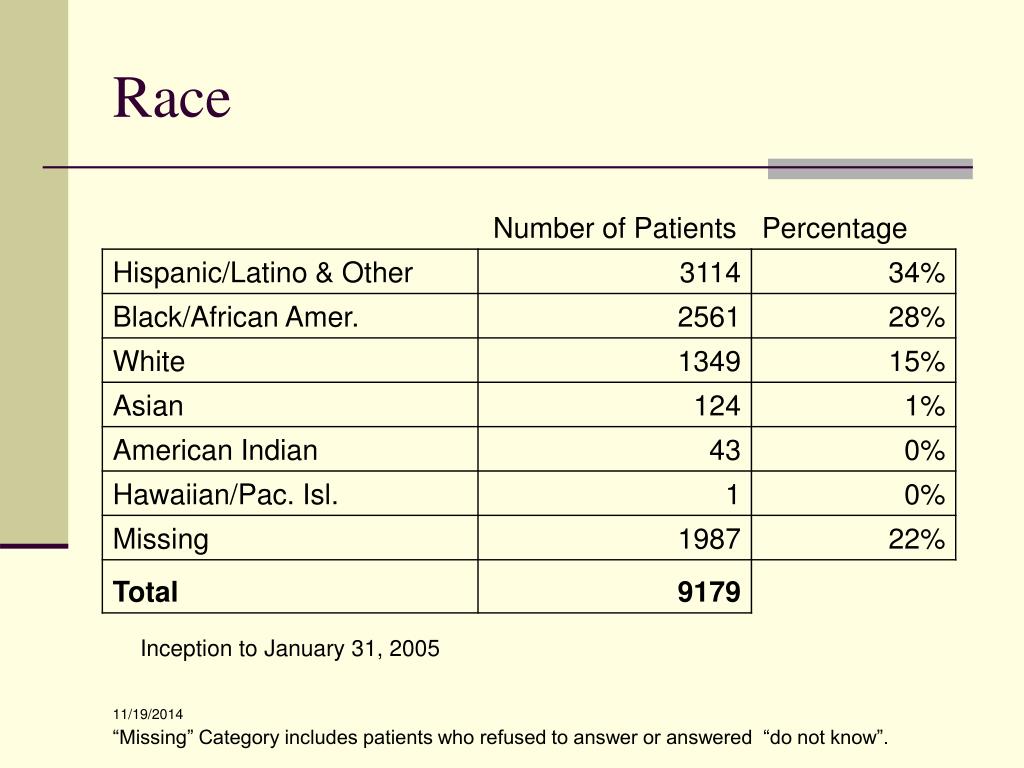Click the 11/19/2014 date footer
This screenshot has height=768, width=1024.
click(148, 714)
